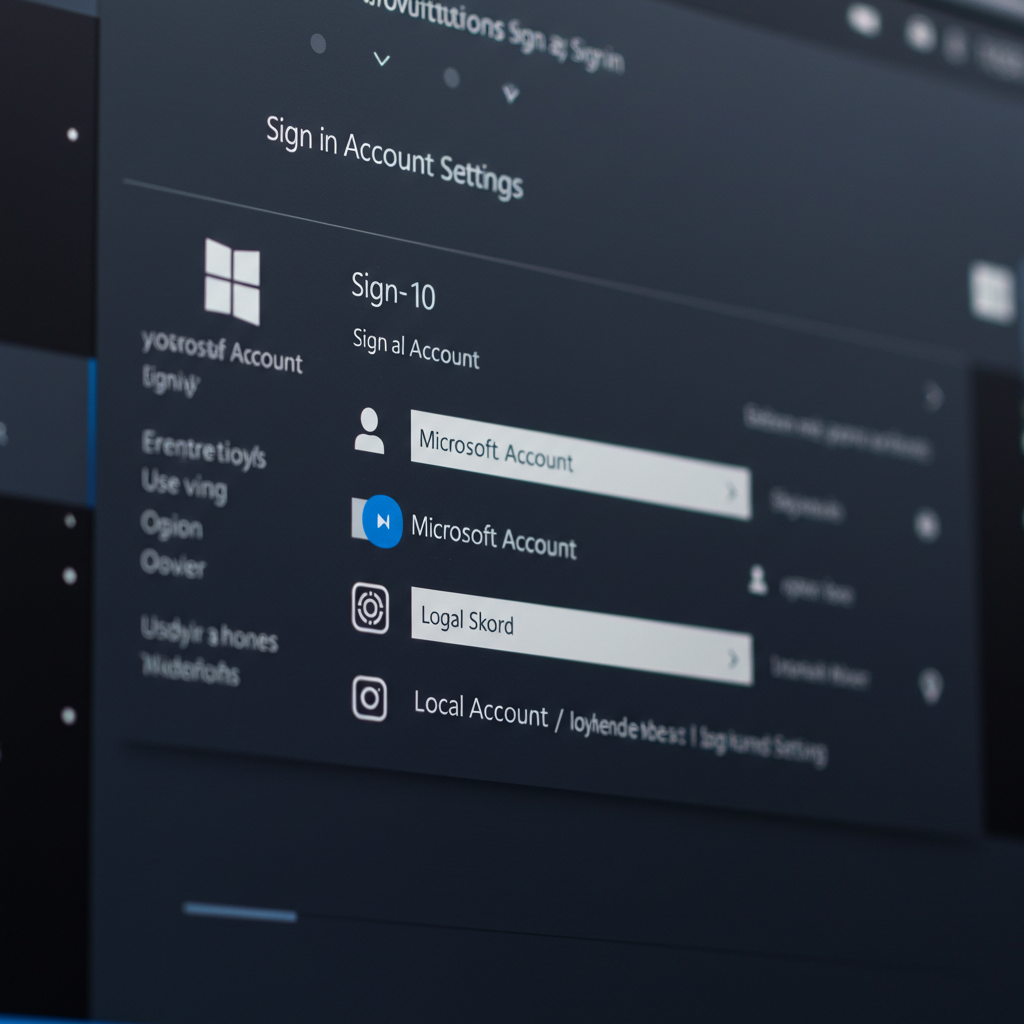Click the small user icon in the right column
The width and height of the screenshot is (1024, 1024).
pyautogui.click(x=758, y=580)
